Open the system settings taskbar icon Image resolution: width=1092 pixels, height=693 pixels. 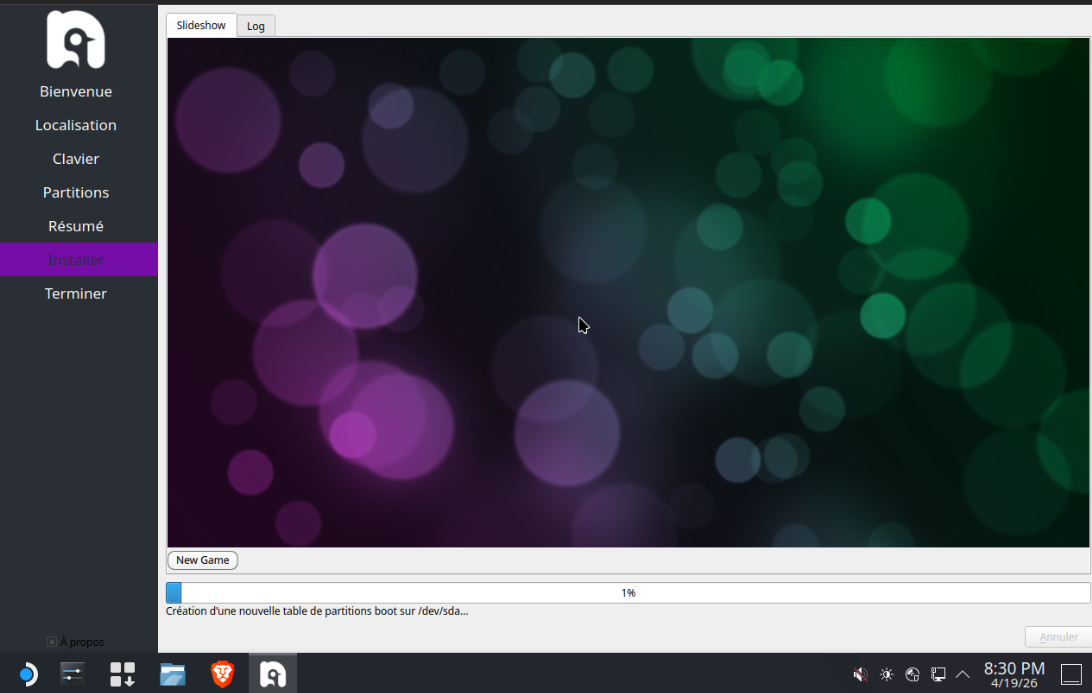click(x=73, y=674)
